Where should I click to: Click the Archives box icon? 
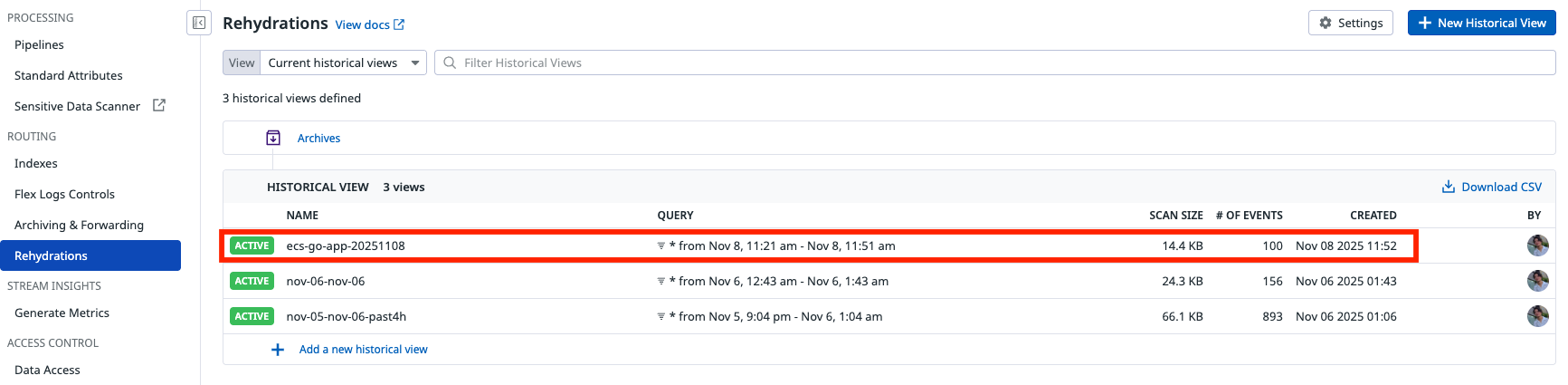[x=273, y=138]
